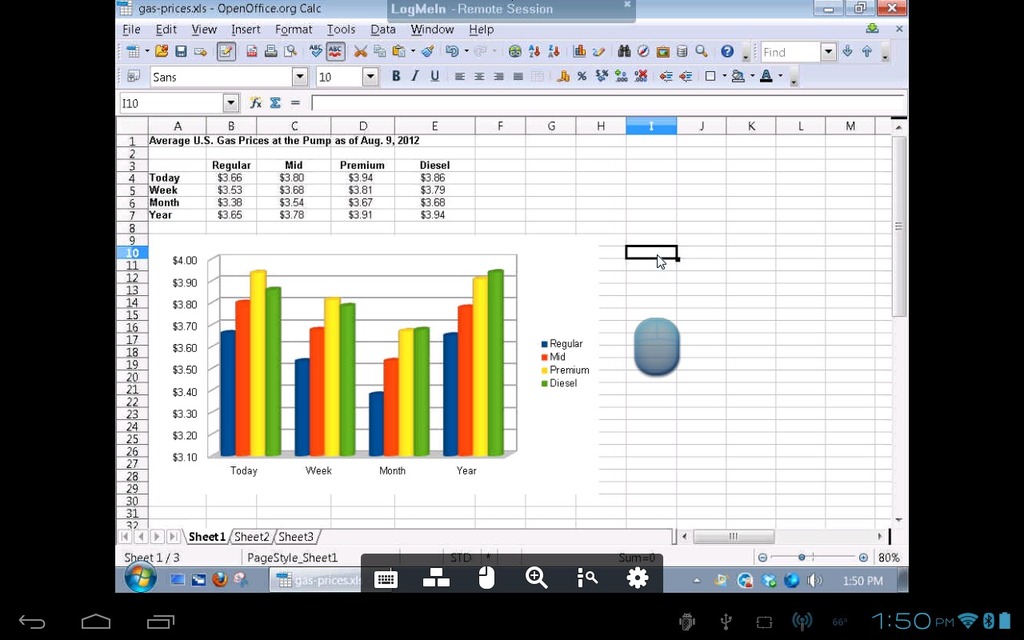Open Data Sources
Image resolution: width=1024 pixels, height=640 pixels.
pos(682,52)
